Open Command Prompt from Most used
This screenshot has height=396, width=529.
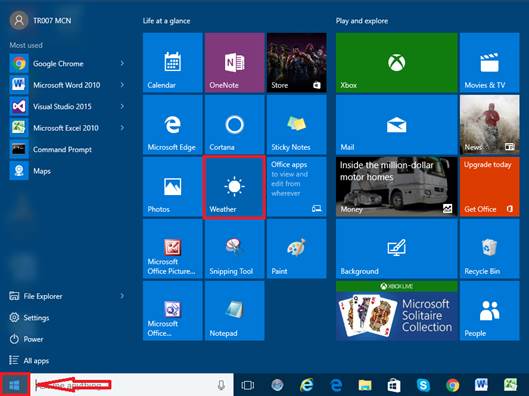[x=67, y=149]
